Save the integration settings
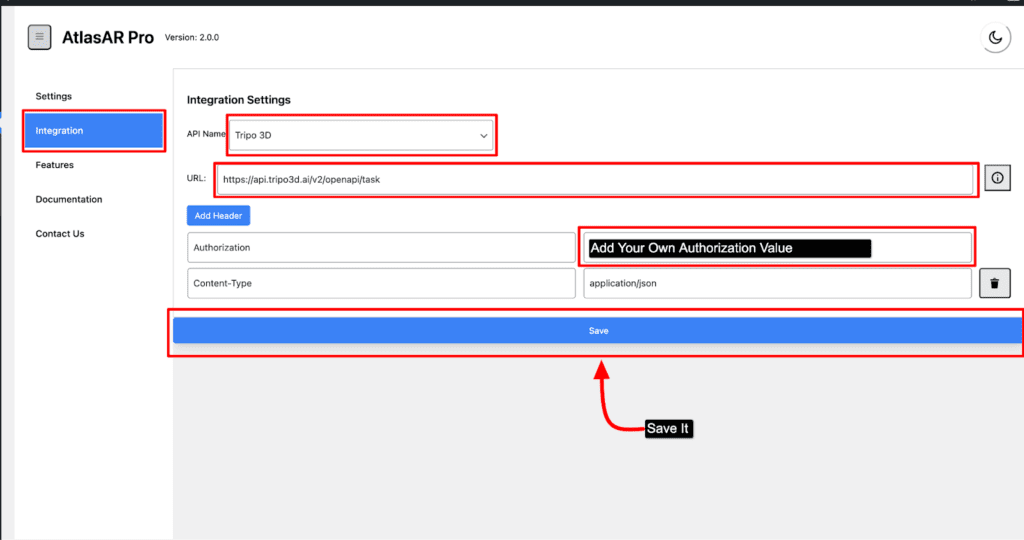The width and height of the screenshot is (1024, 540). click(598, 330)
